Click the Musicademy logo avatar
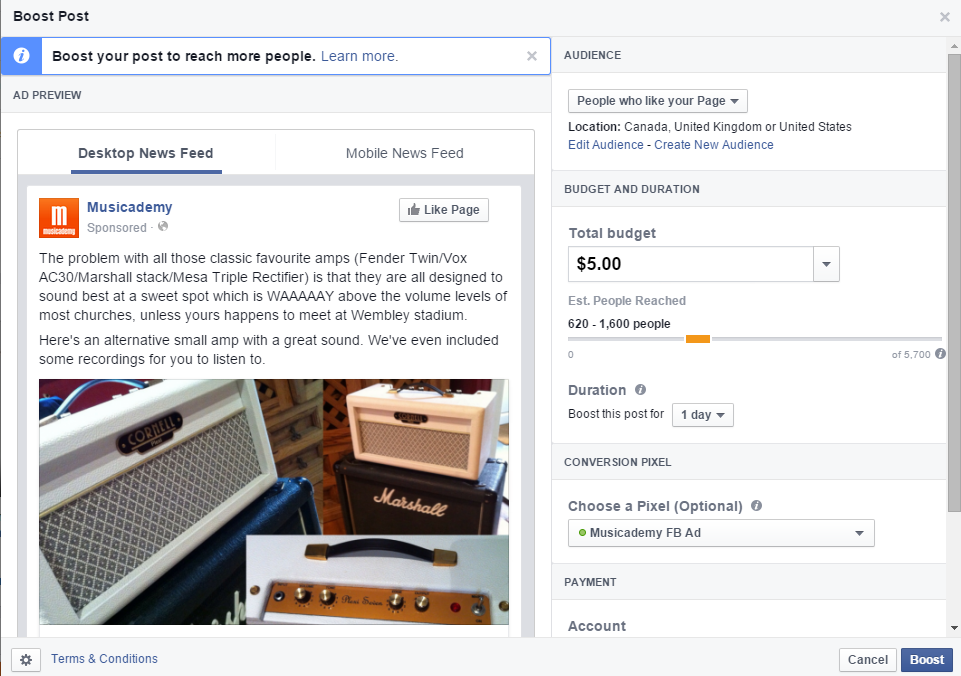 pos(59,218)
